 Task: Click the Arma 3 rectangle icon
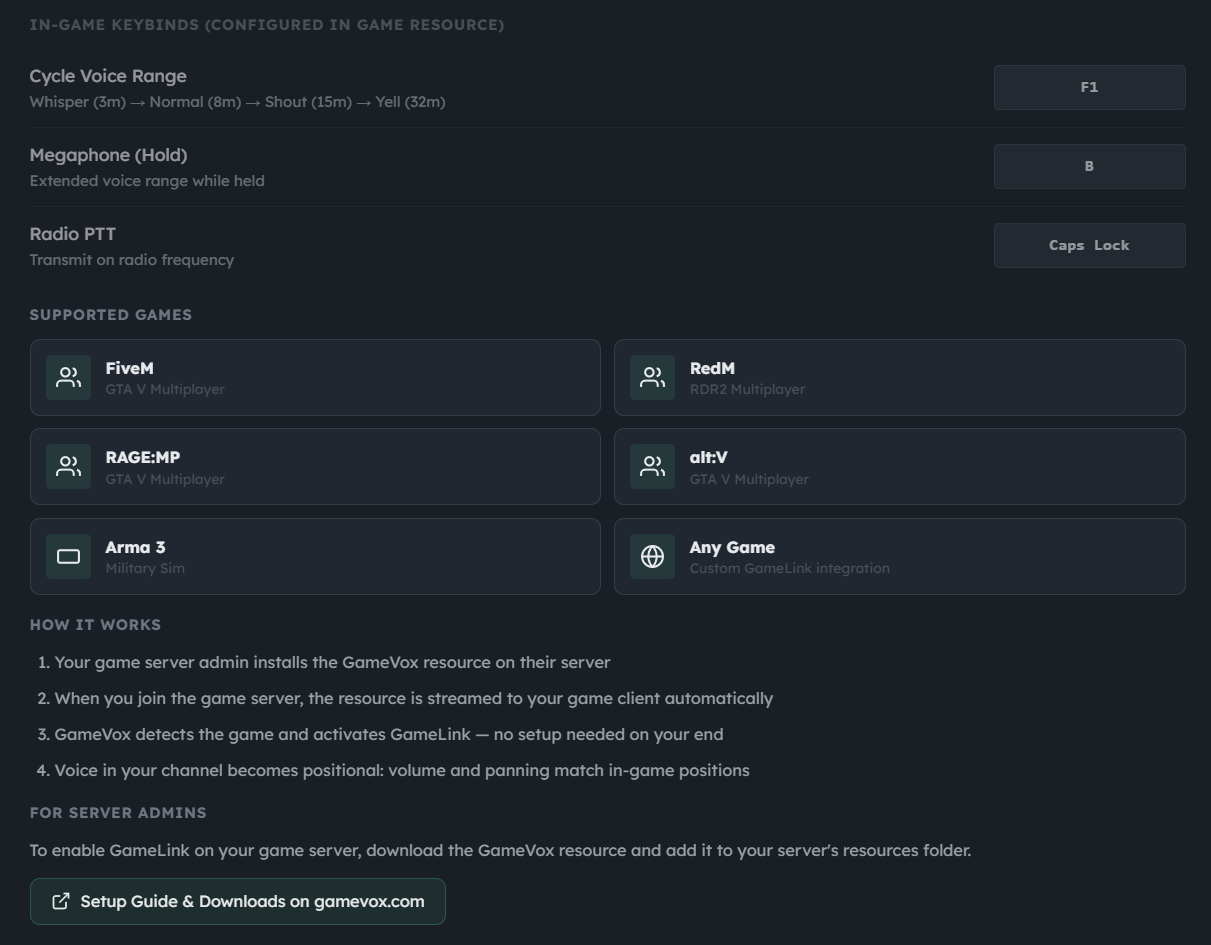point(68,556)
